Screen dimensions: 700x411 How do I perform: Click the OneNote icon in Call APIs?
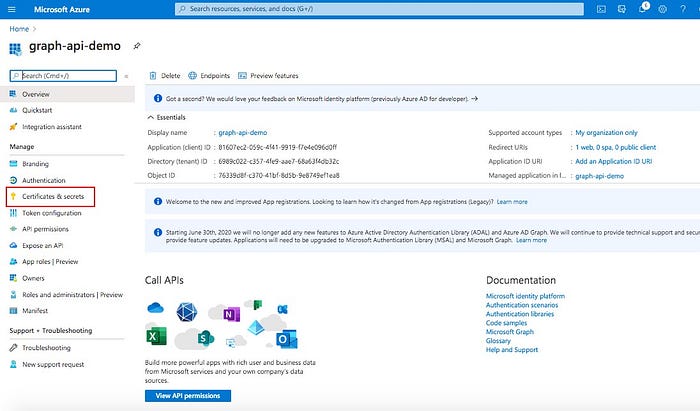[232, 314]
